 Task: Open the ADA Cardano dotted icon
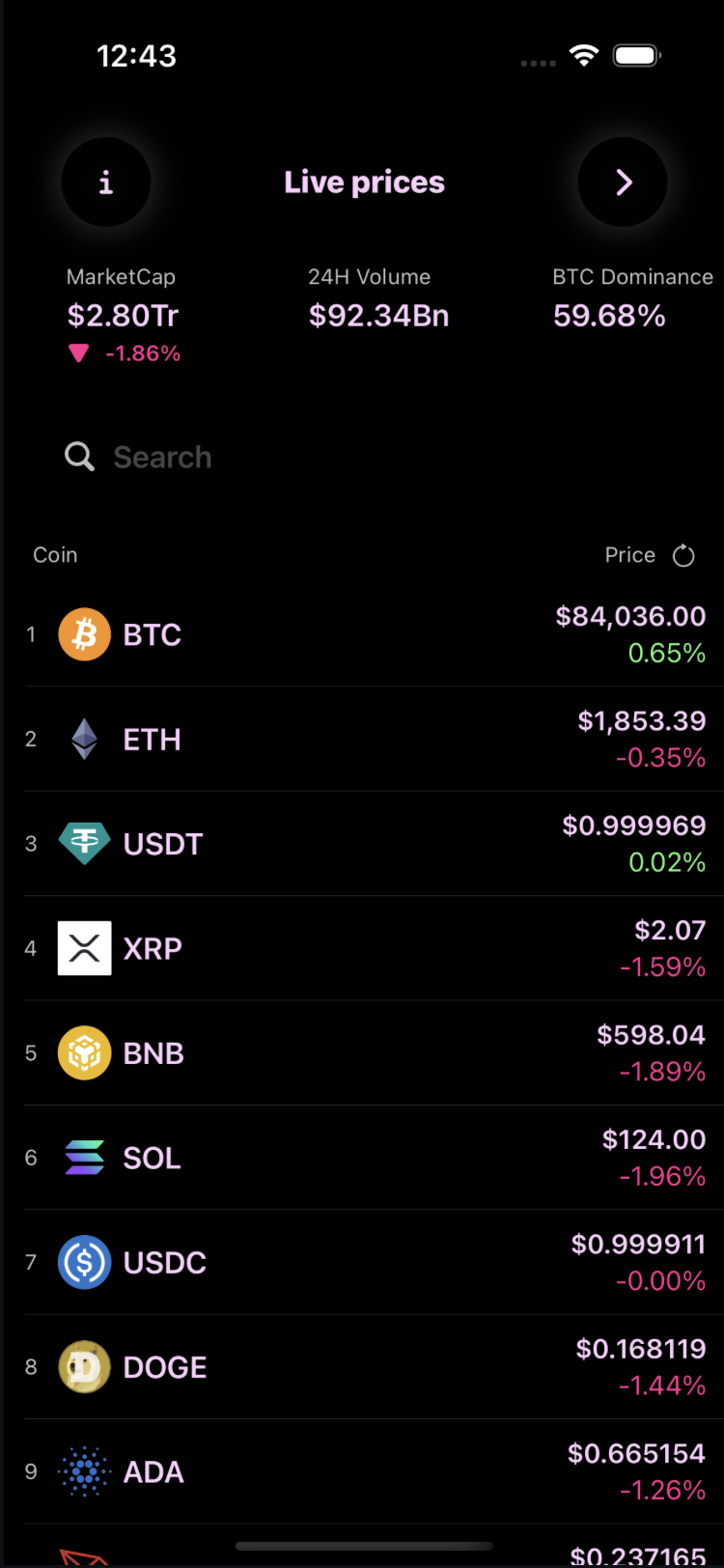click(x=85, y=1471)
